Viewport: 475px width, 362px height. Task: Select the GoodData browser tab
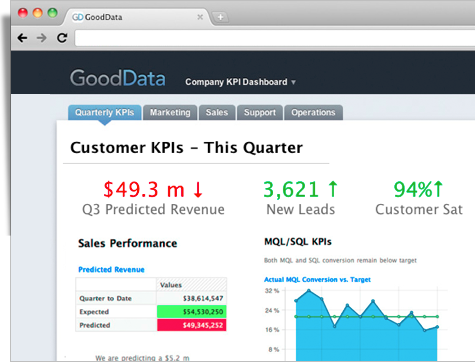137,17
